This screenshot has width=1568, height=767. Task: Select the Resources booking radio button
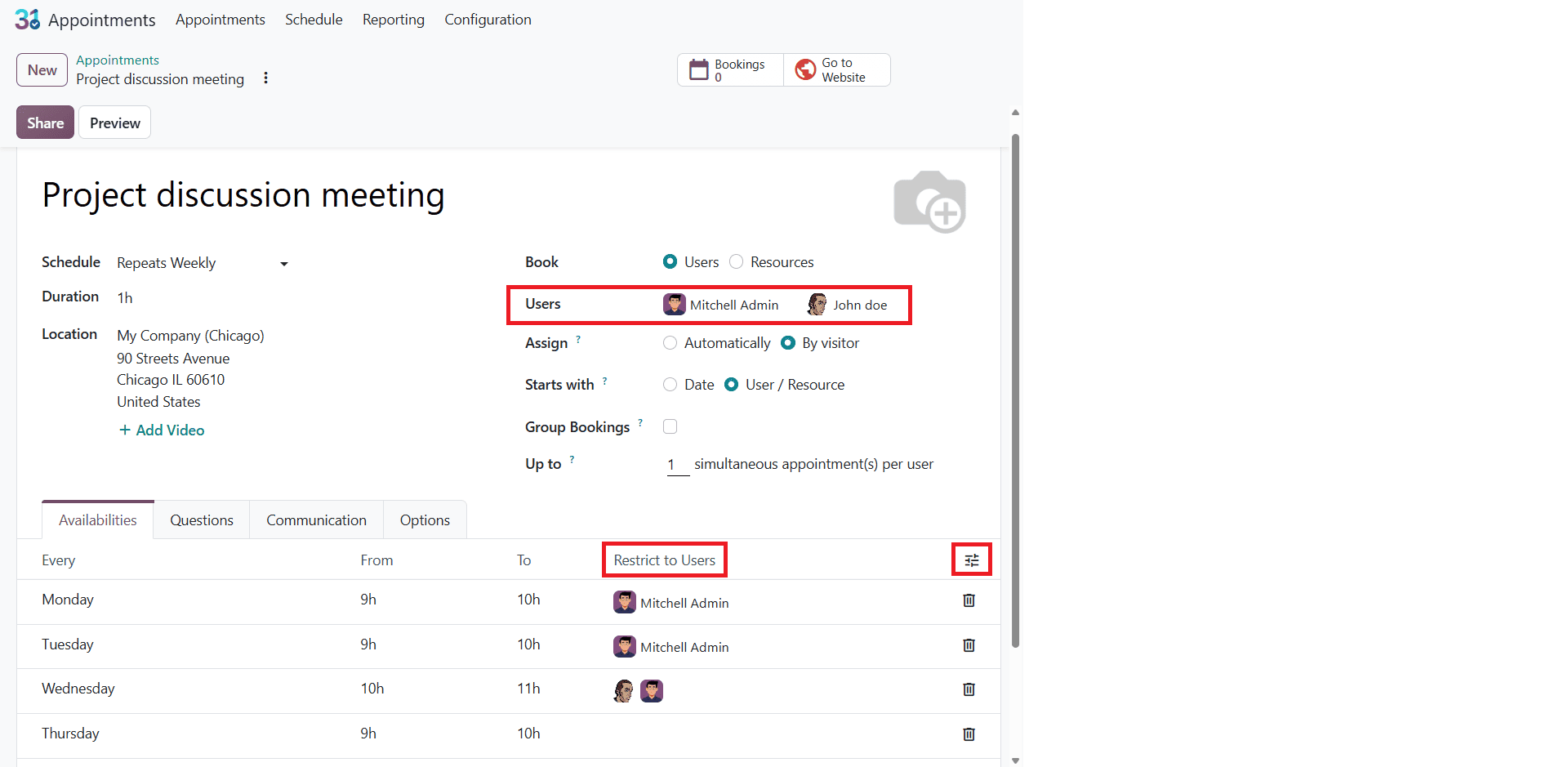point(736,261)
